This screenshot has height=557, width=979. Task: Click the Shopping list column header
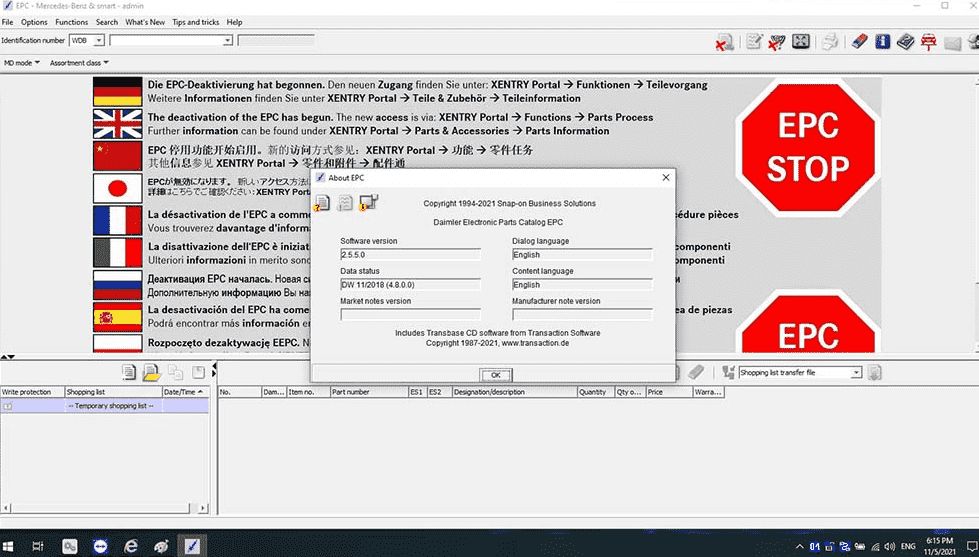pos(113,392)
